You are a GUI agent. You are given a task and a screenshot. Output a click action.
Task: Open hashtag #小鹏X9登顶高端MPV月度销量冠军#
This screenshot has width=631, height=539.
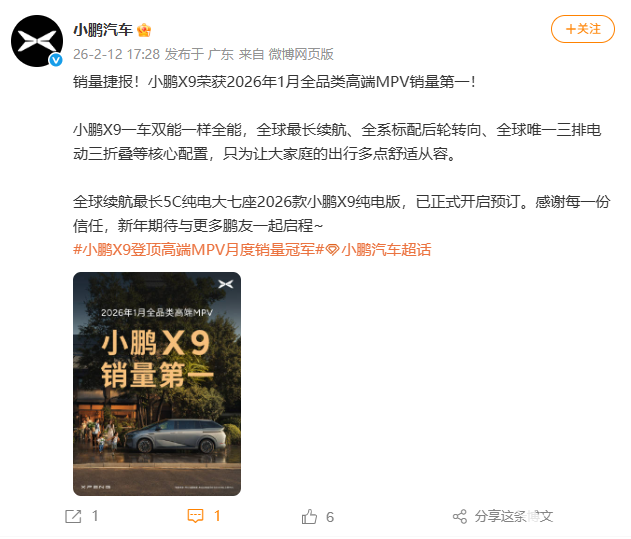point(198,250)
